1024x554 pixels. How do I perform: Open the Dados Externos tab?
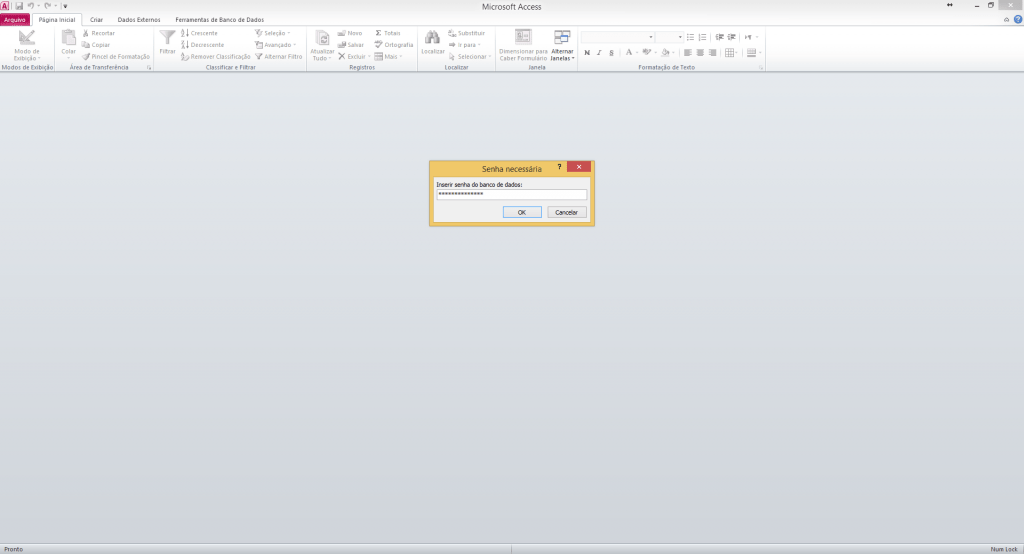pos(138,20)
